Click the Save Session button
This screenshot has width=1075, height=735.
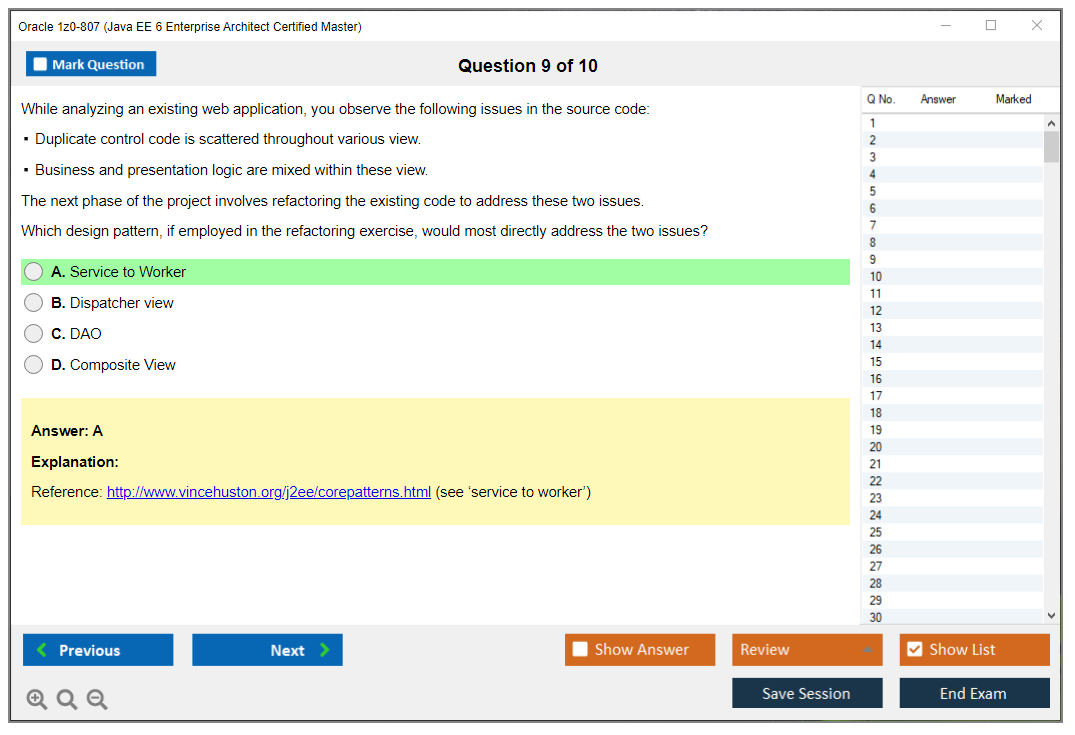807,693
